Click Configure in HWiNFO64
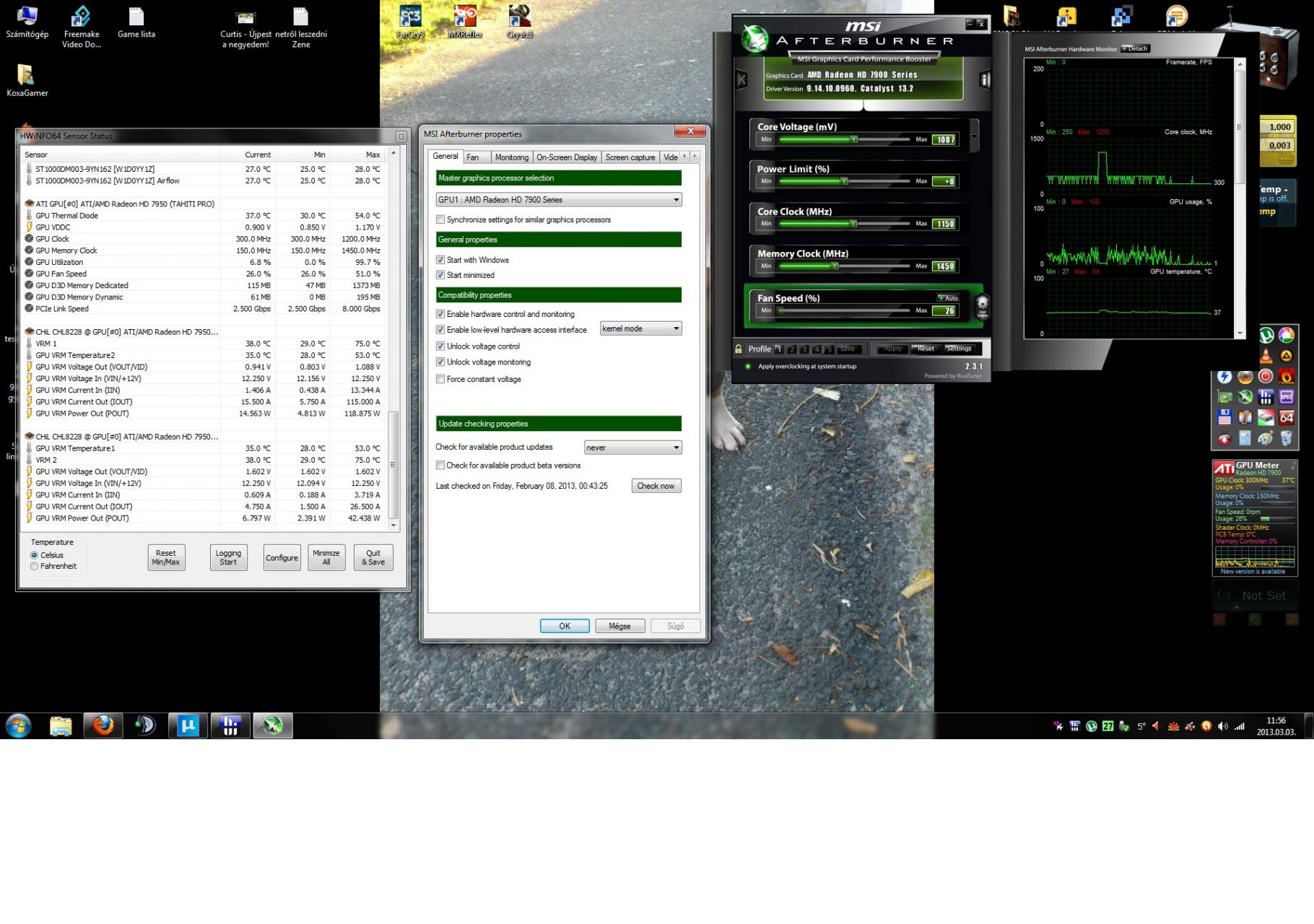This screenshot has height=924, width=1314. coord(282,557)
